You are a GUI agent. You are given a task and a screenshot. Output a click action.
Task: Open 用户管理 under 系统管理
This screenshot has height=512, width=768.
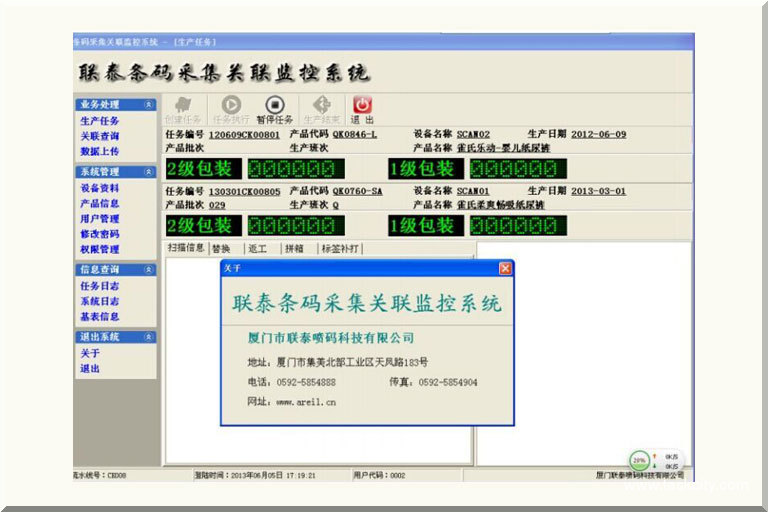99,219
